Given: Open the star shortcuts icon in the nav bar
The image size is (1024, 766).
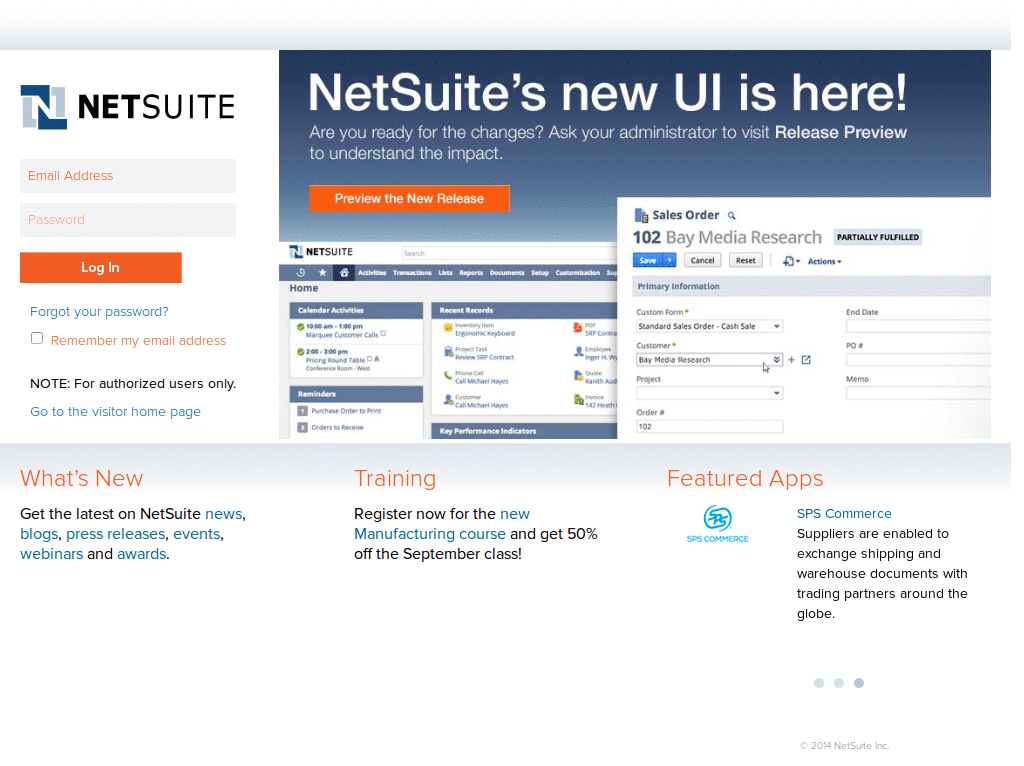Looking at the screenshot, I should pos(323,271).
